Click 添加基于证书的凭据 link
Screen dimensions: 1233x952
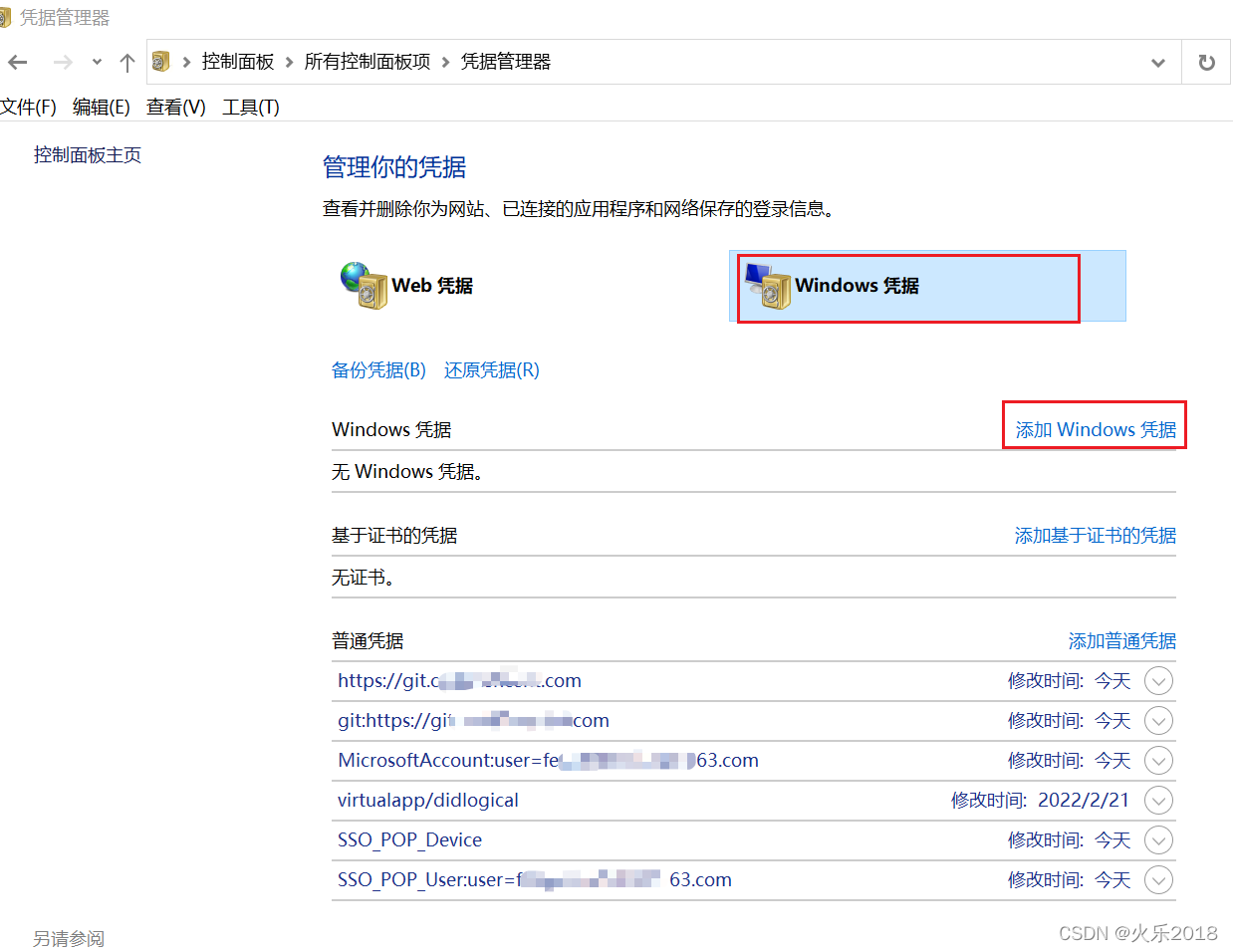click(1096, 536)
